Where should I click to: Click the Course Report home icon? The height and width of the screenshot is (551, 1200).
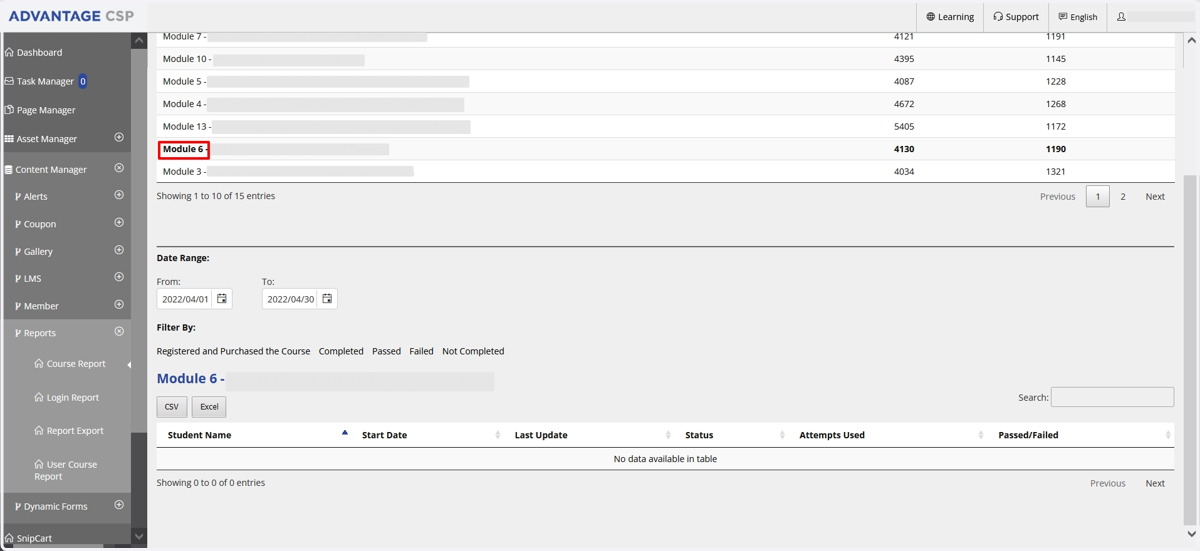click(x=39, y=364)
